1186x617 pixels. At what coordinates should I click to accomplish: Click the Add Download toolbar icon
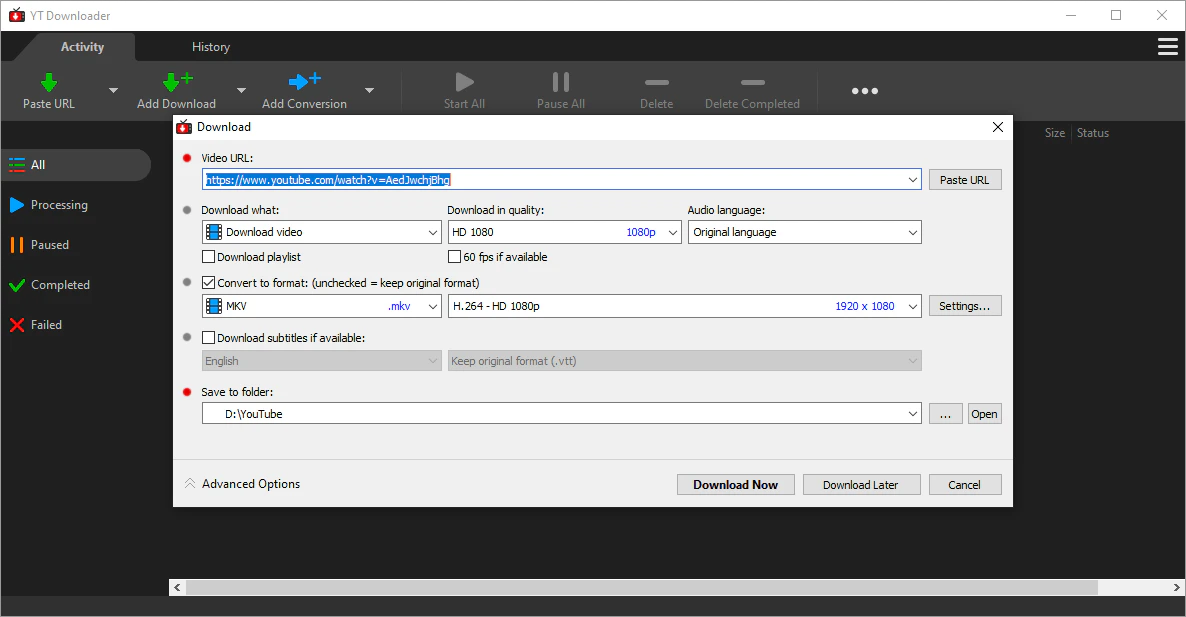click(176, 83)
